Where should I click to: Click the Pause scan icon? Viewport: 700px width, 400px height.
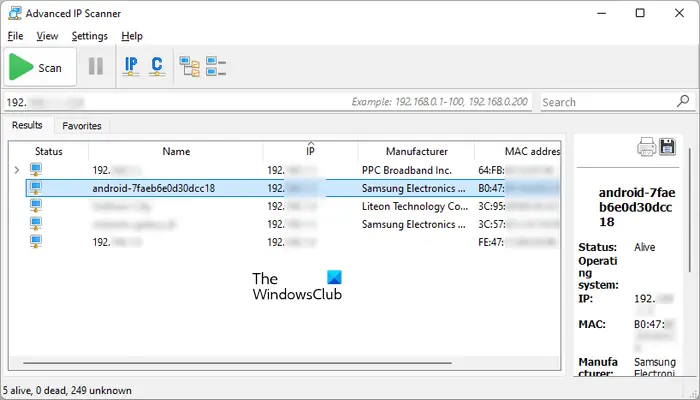tap(96, 67)
